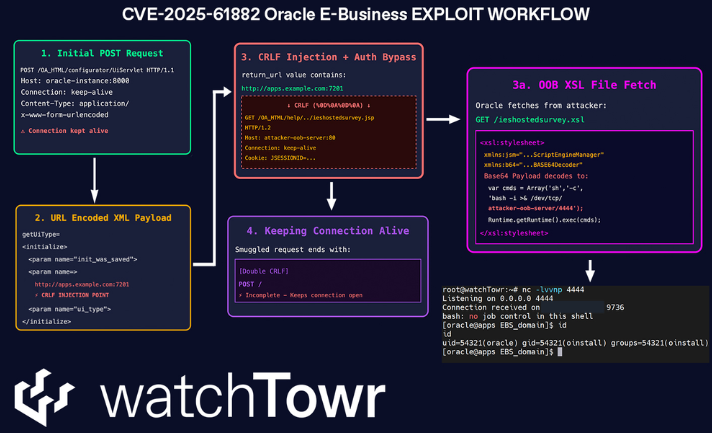Select the xmlns:b64 BASE64Decoder line
This screenshot has width=712, height=433.
(x=533, y=165)
